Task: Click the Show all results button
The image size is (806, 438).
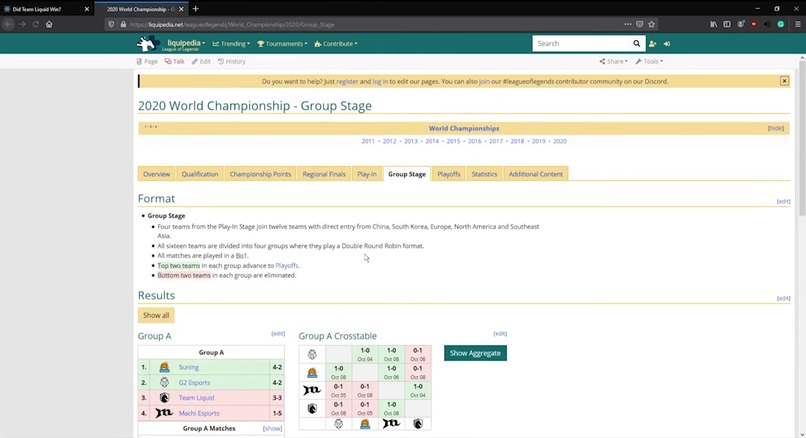Action: [x=156, y=315]
